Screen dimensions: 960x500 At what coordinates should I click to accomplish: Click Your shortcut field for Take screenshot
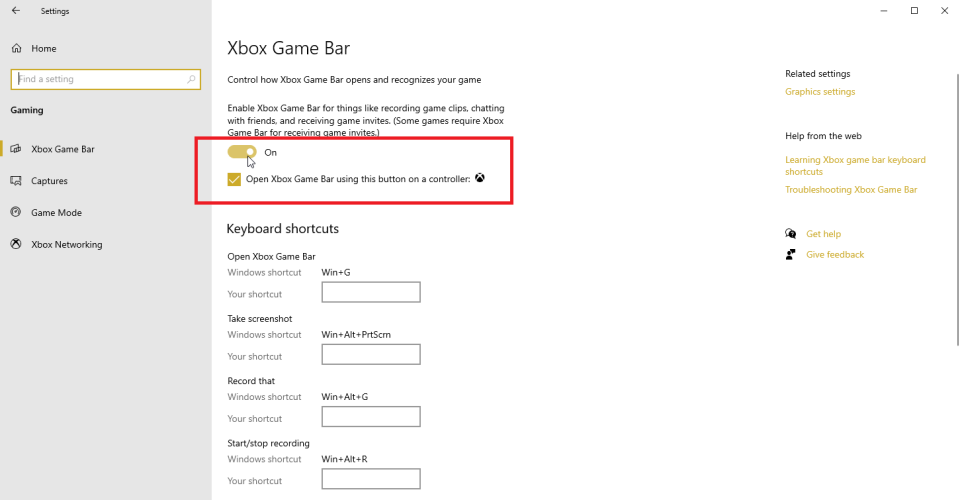371,354
